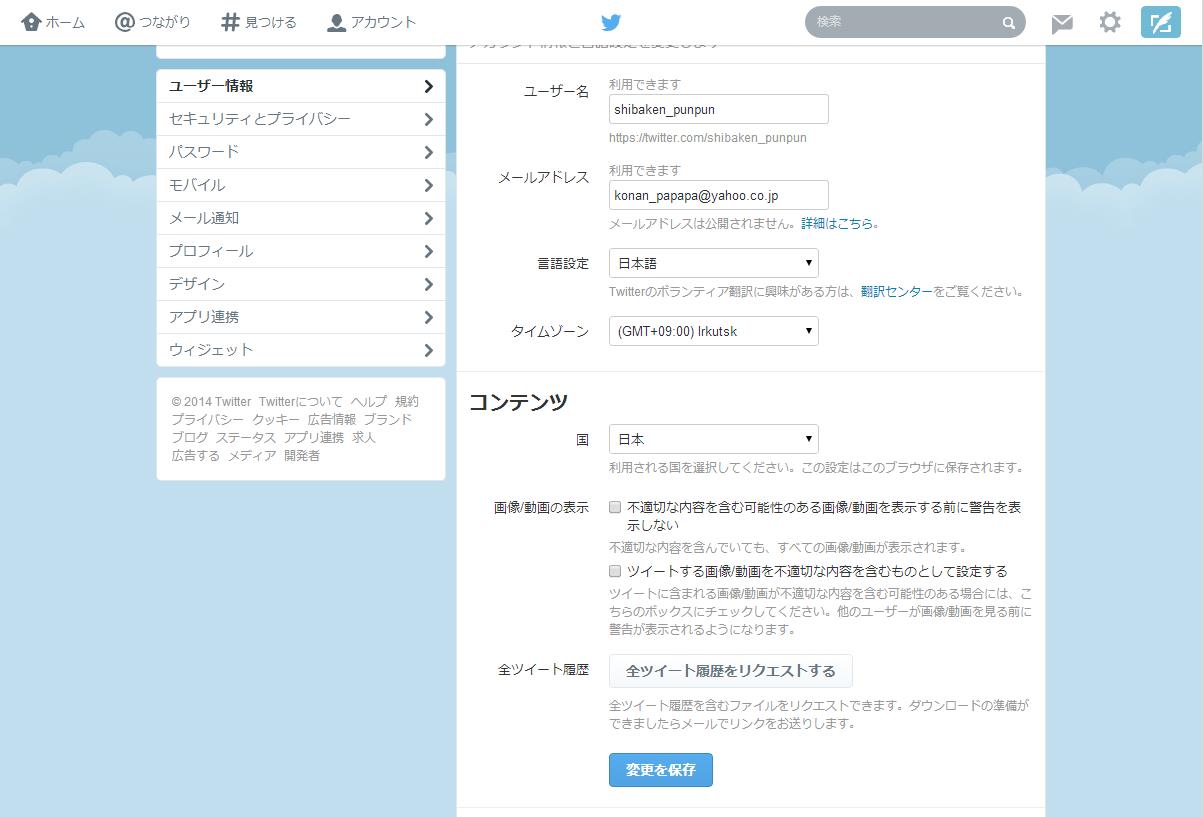Open モバイル settings

coord(301,185)
